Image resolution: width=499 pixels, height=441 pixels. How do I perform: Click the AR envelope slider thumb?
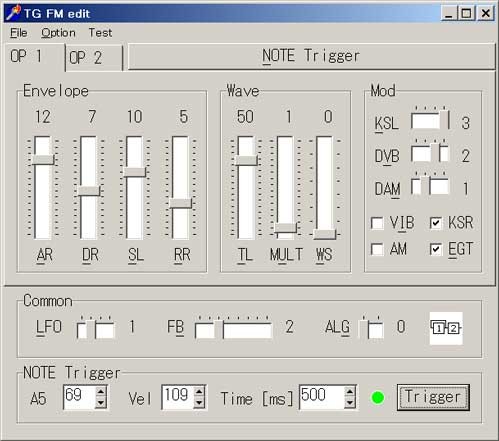(x=43, y=159)
